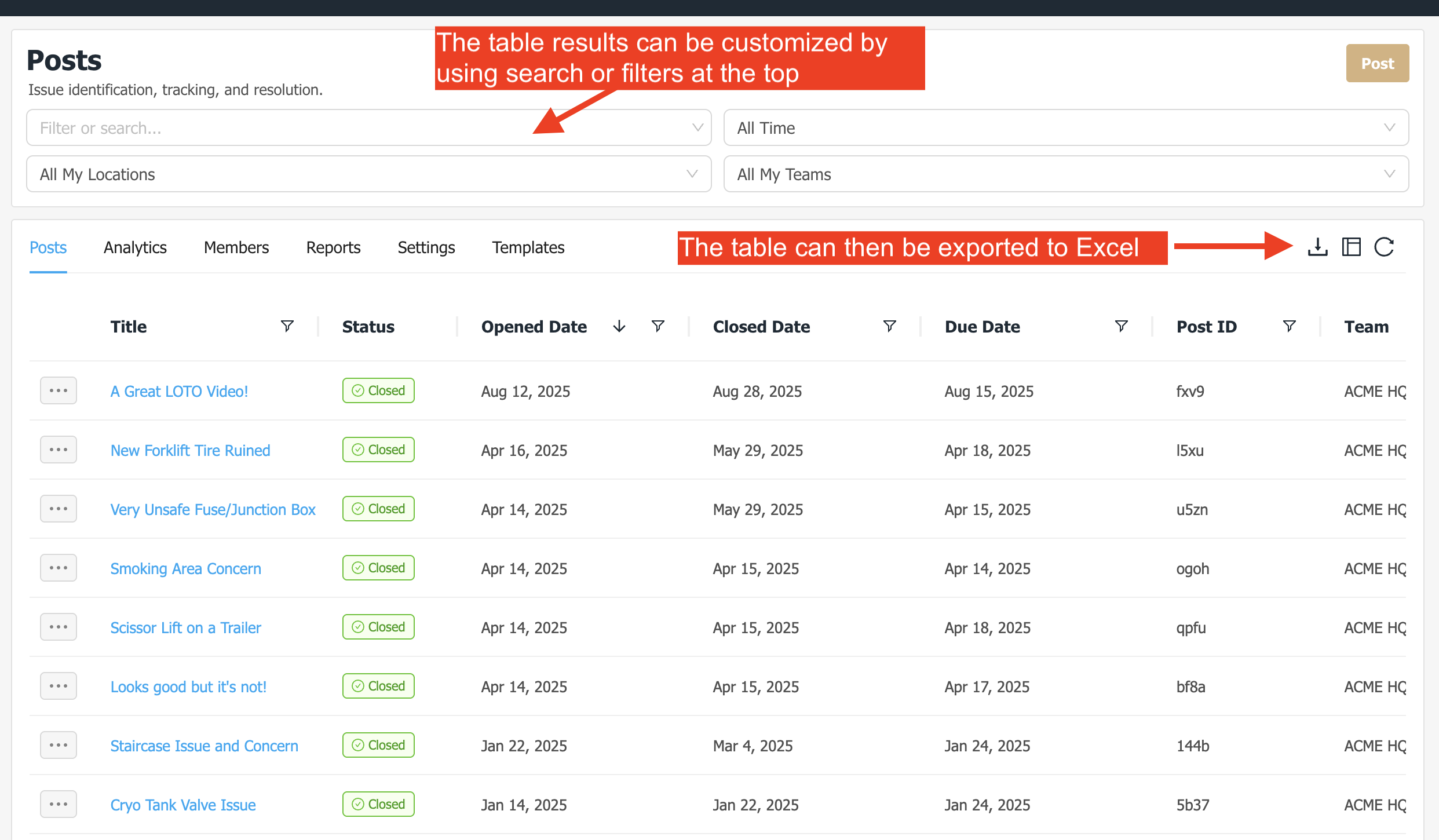Switch to the Templates tab
The image size is (1439, 840).
[x=528, y=247]
